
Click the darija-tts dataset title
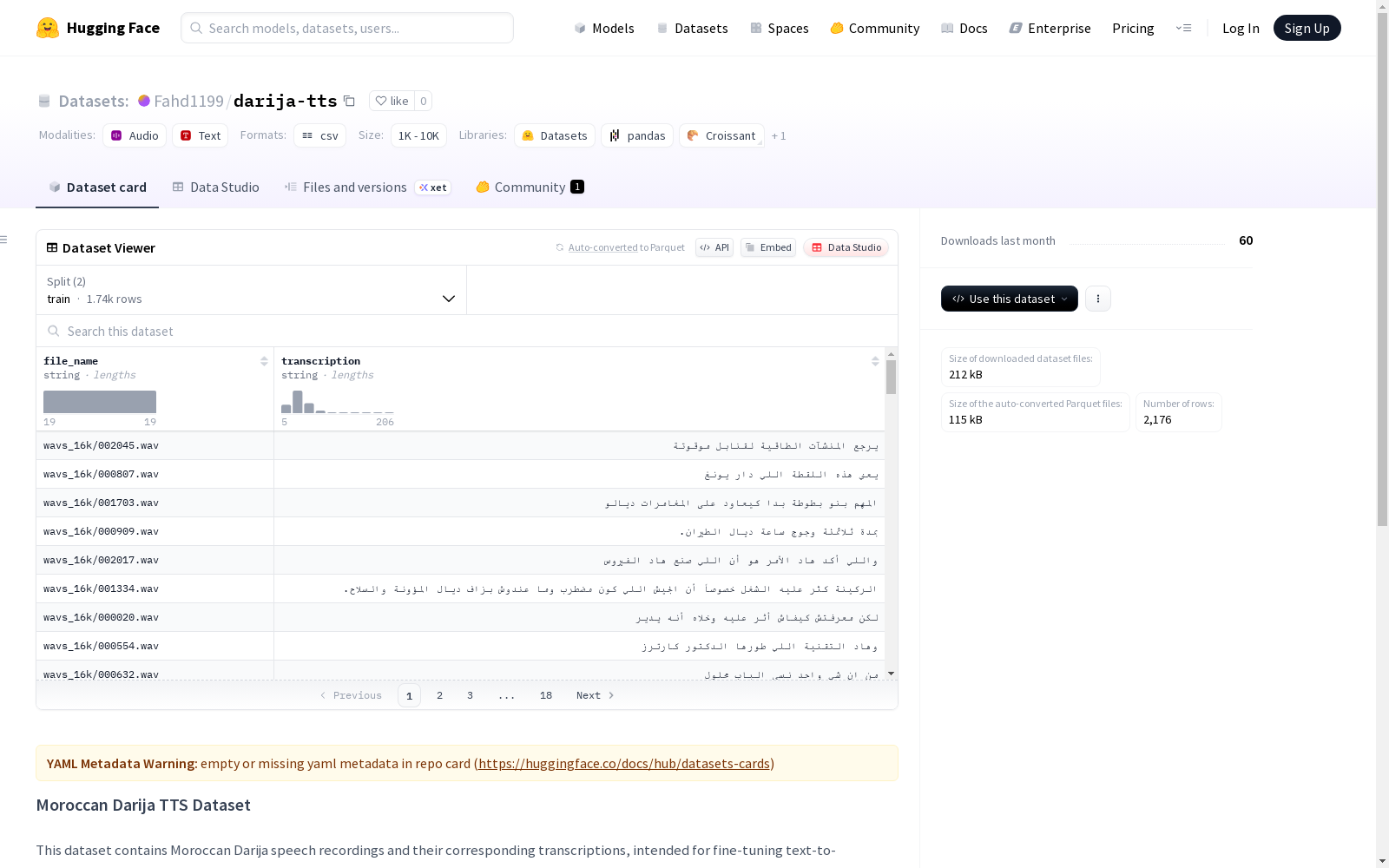click(x=285, y=101)
